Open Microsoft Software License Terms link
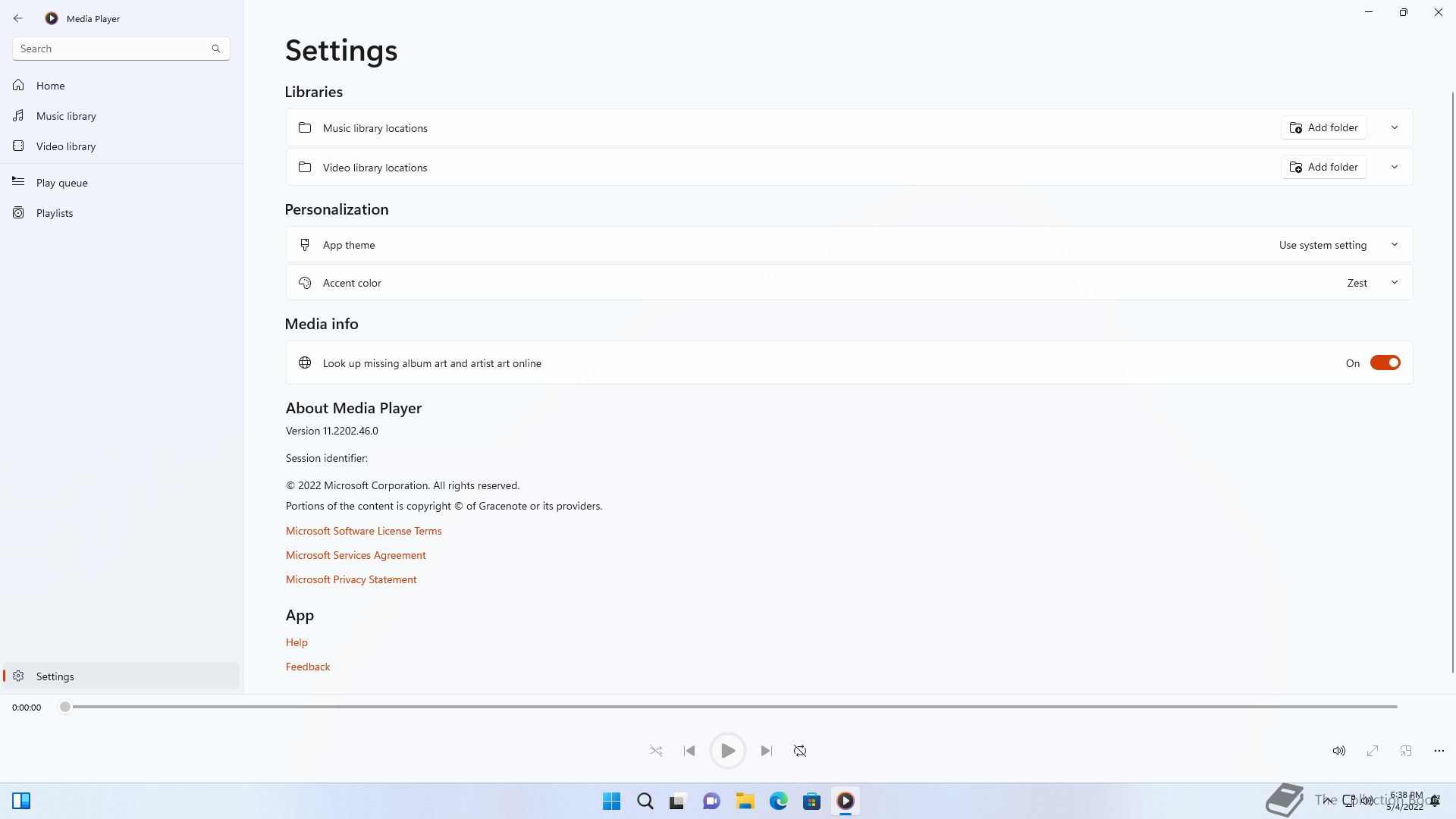This screenshot has width=1456, height=819. click(363, 531)
